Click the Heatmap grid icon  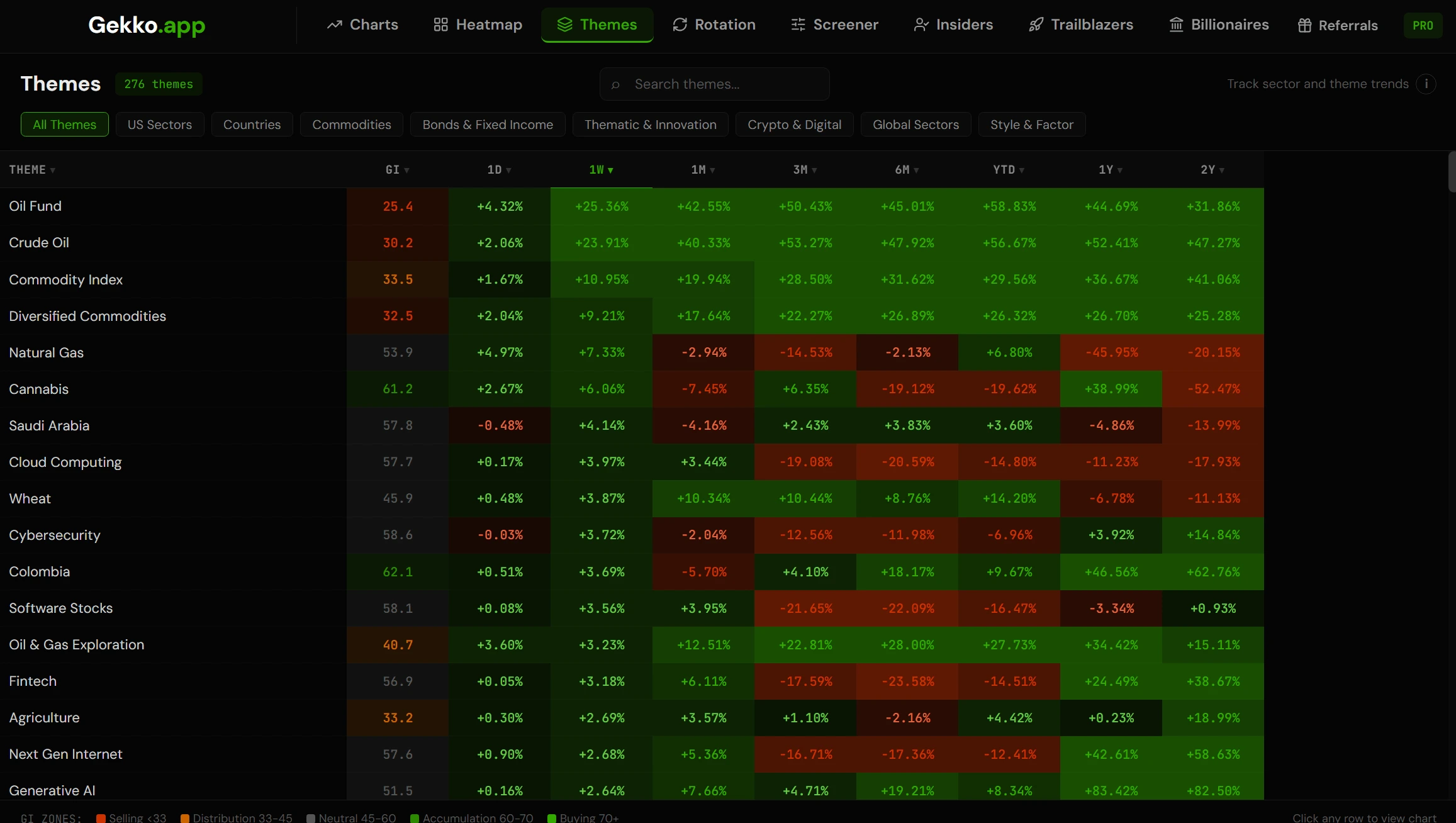440,25
